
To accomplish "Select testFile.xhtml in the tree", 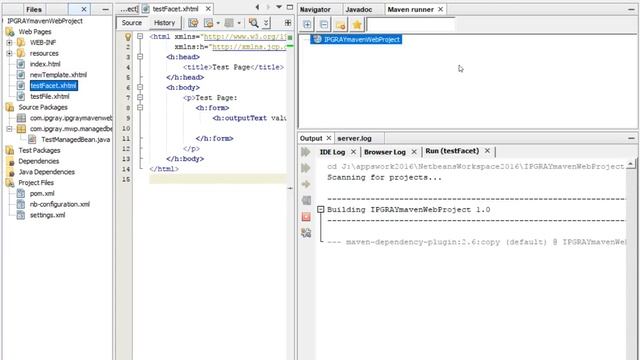I will point(50,97).
